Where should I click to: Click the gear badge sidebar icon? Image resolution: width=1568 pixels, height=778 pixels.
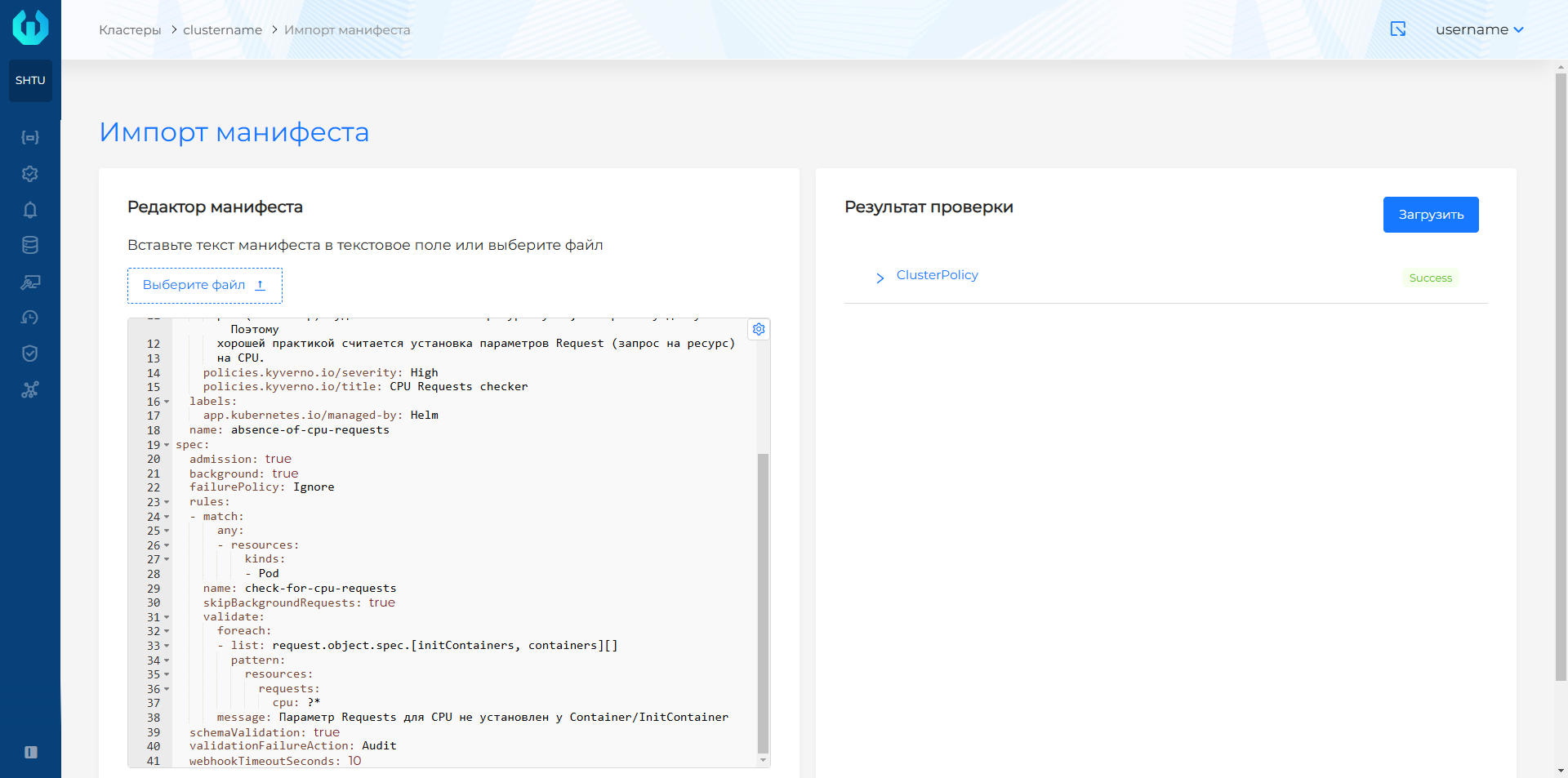pos(30,174)
